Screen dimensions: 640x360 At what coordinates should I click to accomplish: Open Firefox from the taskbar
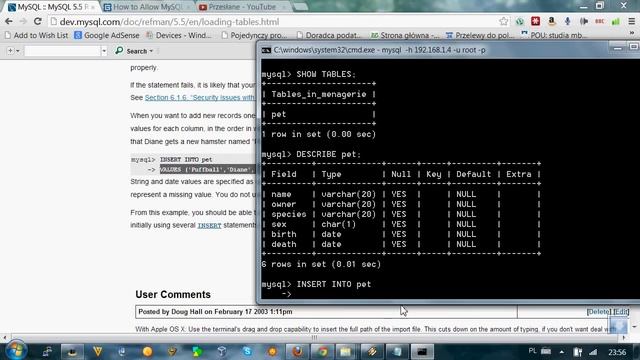click(297, 351)
